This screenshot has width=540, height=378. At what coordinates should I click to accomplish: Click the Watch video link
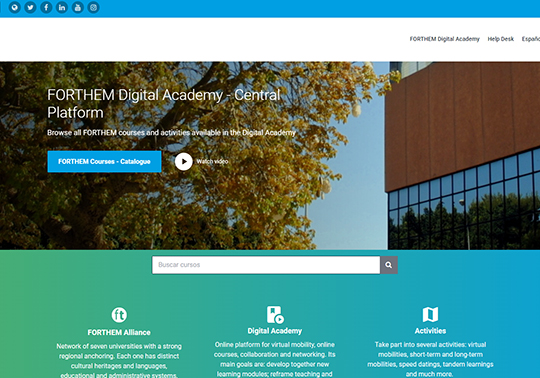[x=212, y=161]
